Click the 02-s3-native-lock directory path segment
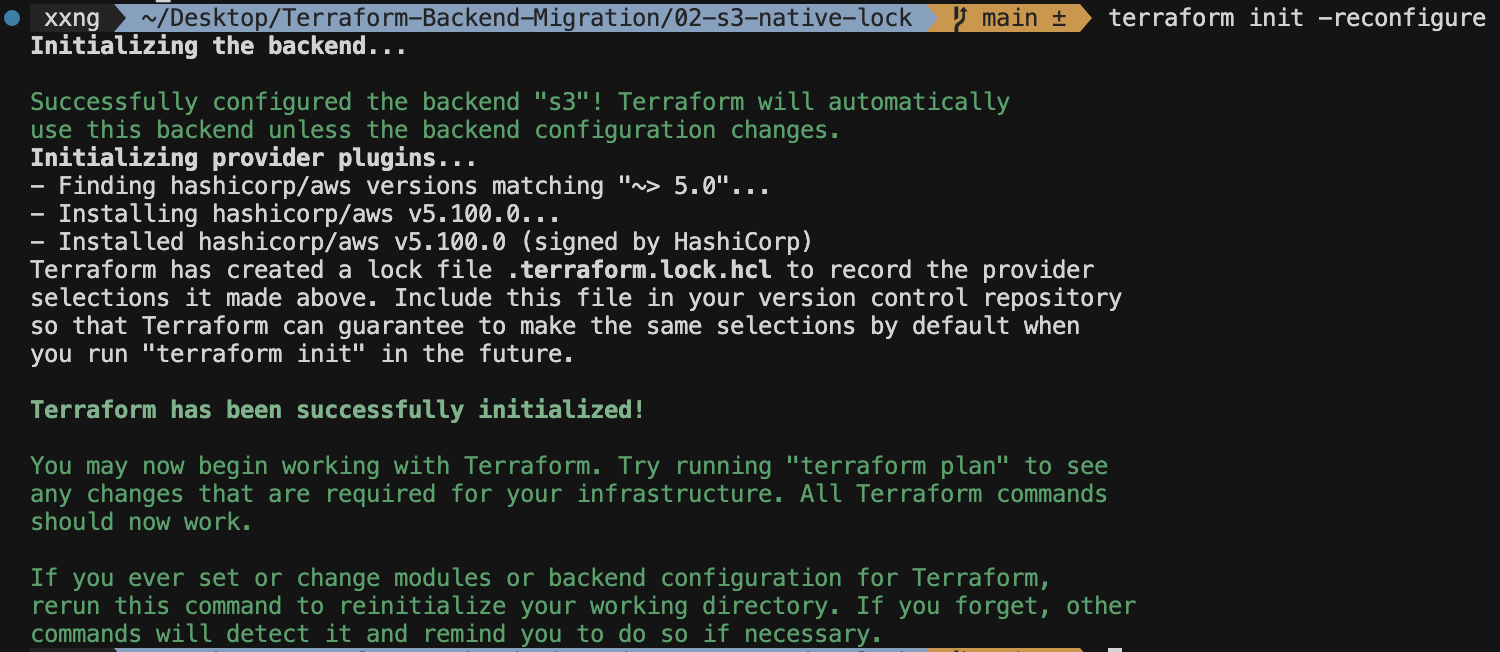Viewport: 1500px width, 652px height. point(527,18)
